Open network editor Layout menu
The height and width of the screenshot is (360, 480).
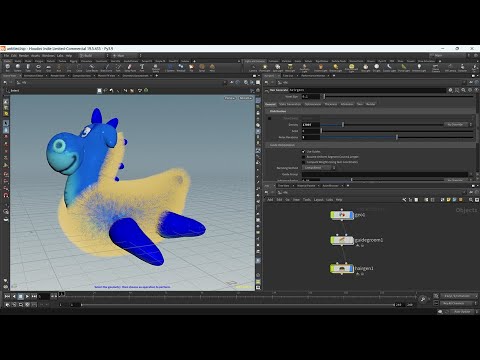tap(319, 200)
